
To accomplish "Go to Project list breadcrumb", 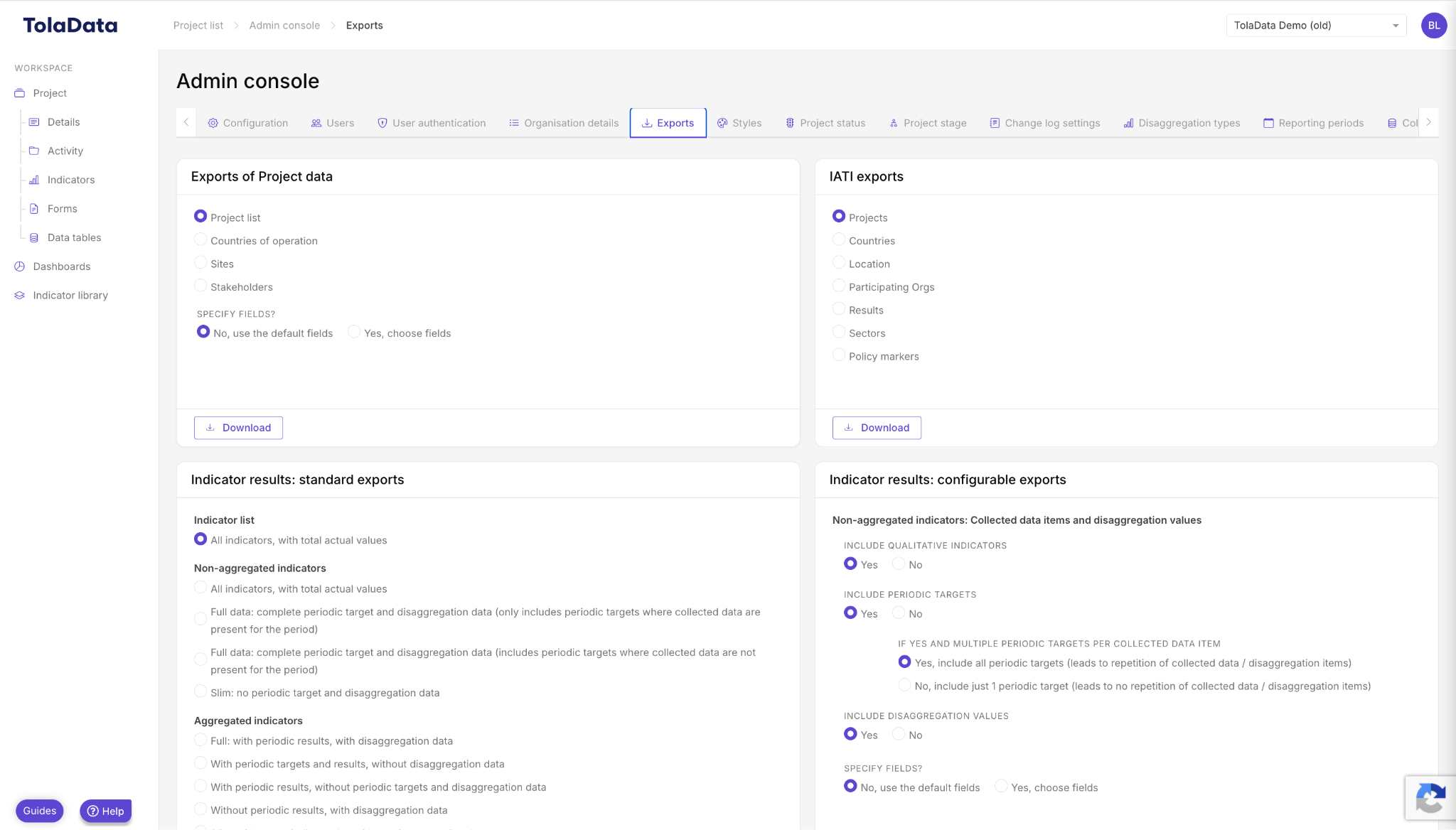I will click(x=198, y=26).
